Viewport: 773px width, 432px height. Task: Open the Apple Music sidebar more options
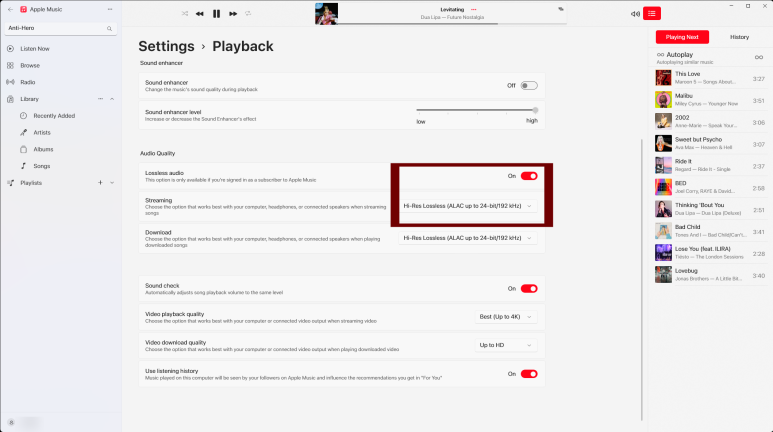[x=110, y=9]
